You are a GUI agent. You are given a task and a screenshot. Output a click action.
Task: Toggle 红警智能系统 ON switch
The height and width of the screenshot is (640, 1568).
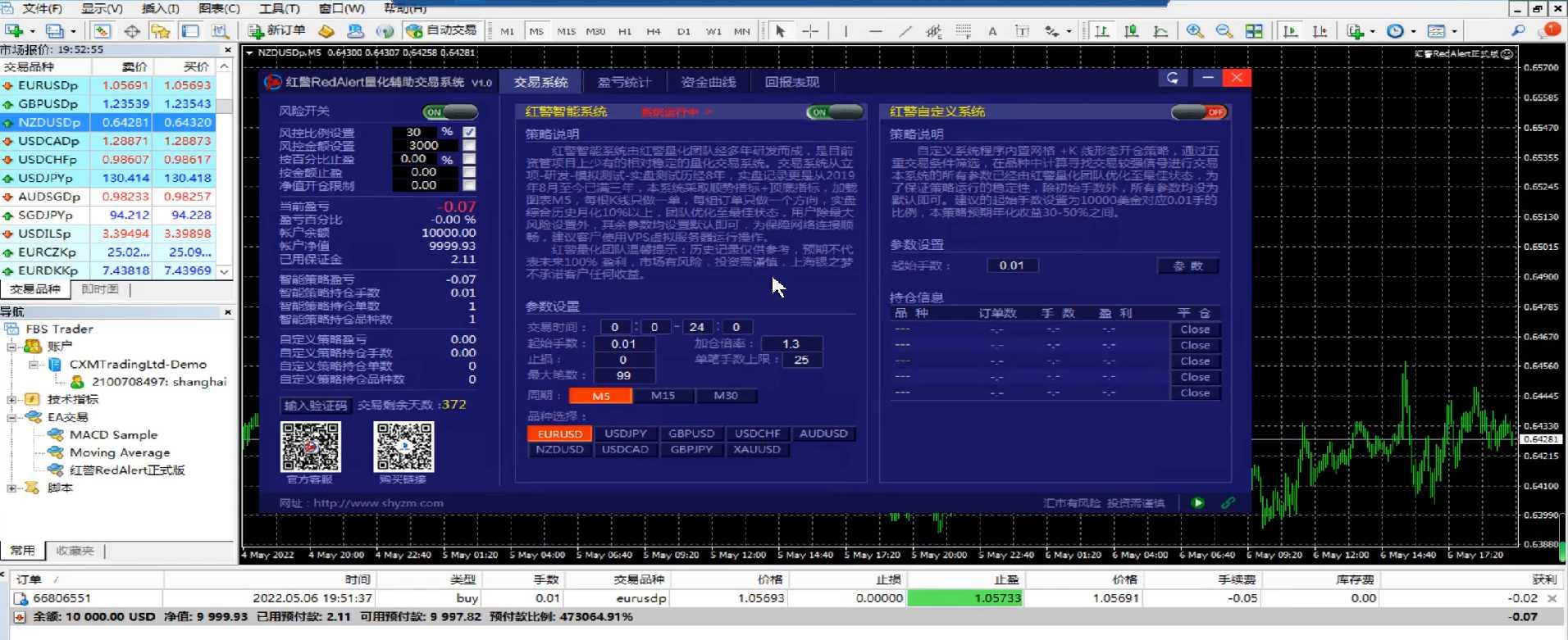tap(835, 111)
